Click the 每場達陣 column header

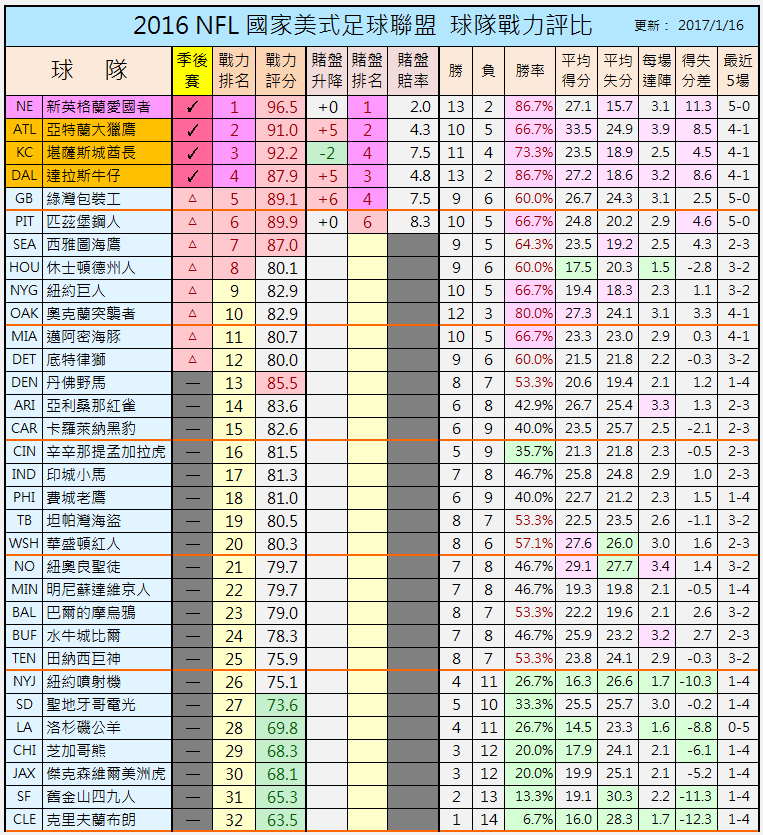click(657, 70)
